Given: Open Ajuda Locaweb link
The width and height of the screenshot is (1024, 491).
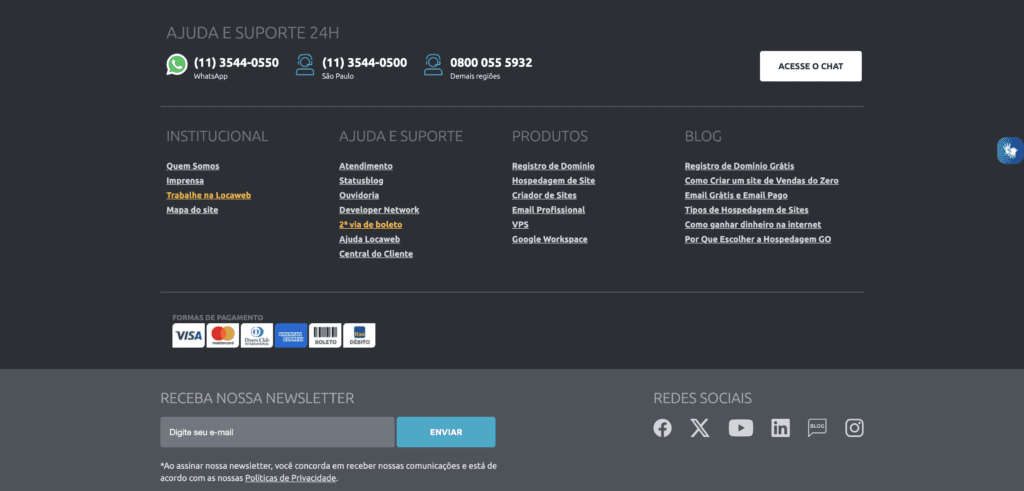Looking at the screenshot, I should (369, 240).
